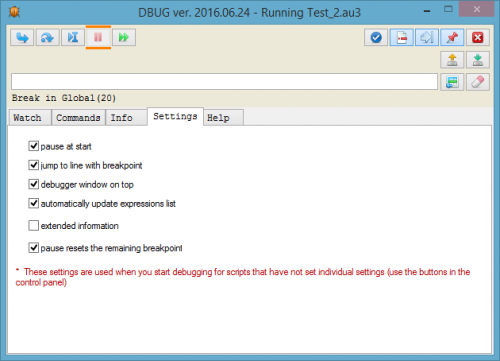Click the Break in Global(20) status text
500x361 pixels.
point(64,98)
